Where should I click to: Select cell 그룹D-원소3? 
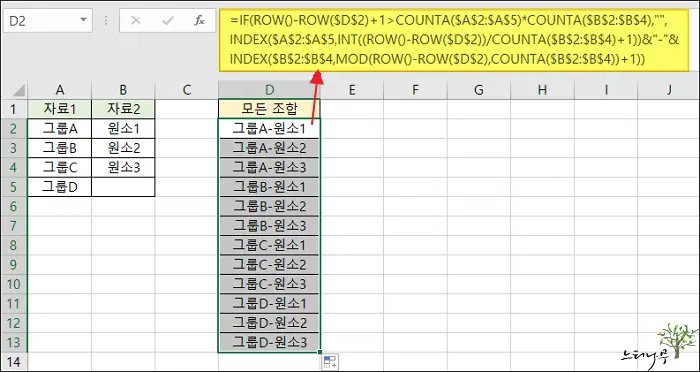[x=269, y=343]
